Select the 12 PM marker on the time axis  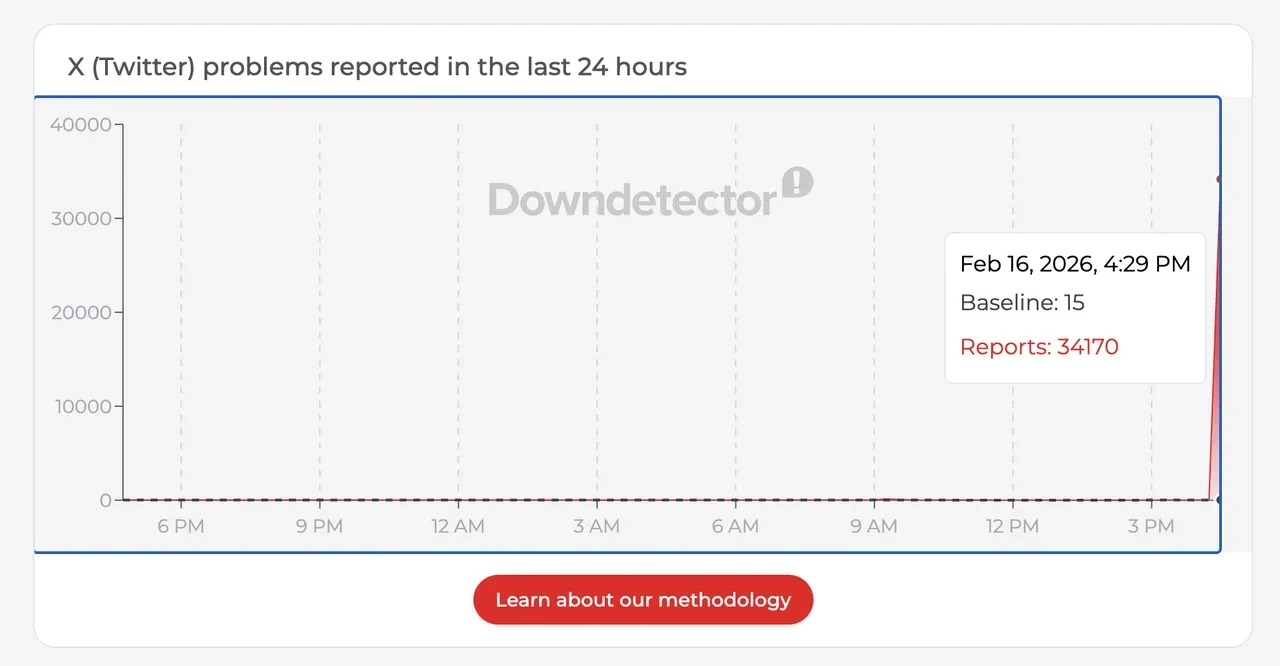[1012, 526]
